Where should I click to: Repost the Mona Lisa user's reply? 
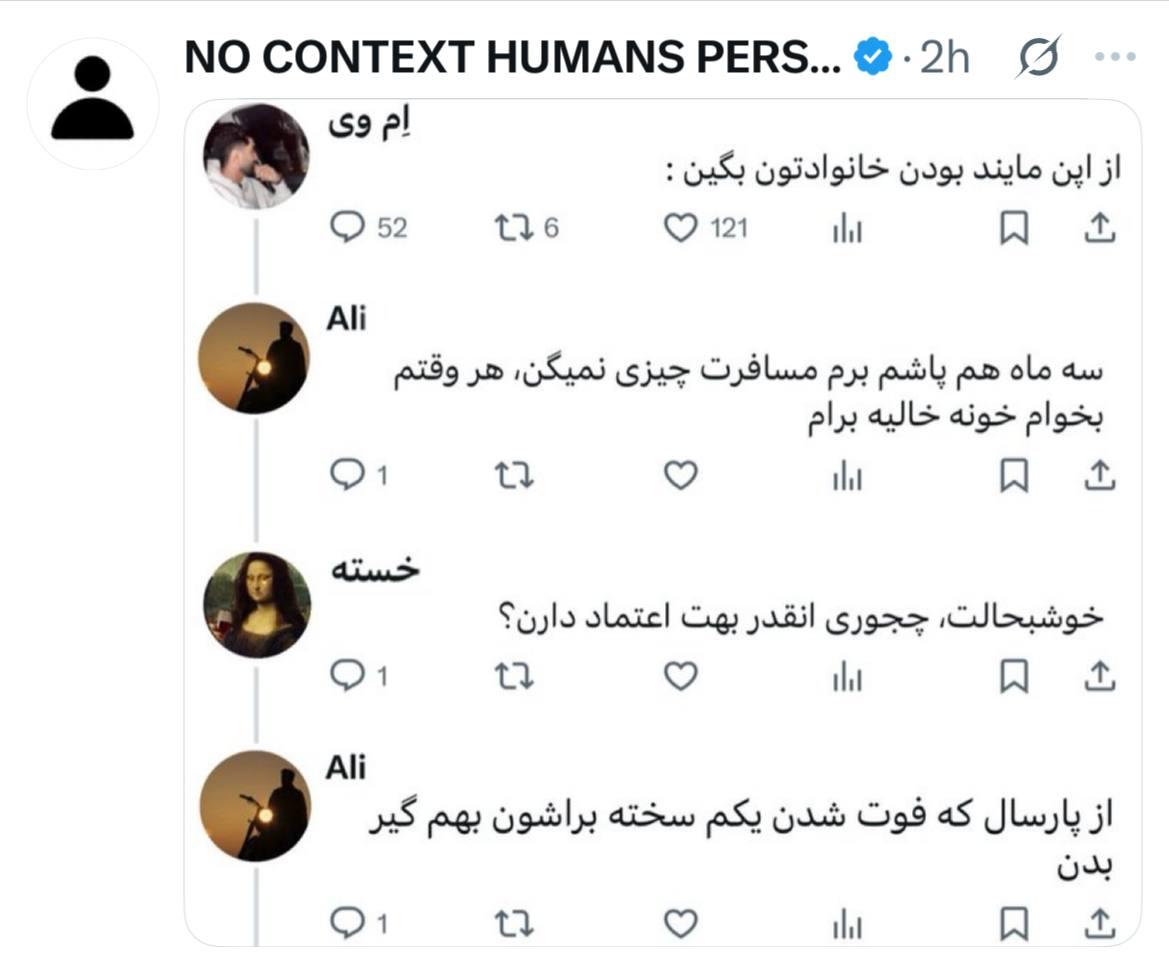[514, 677]
